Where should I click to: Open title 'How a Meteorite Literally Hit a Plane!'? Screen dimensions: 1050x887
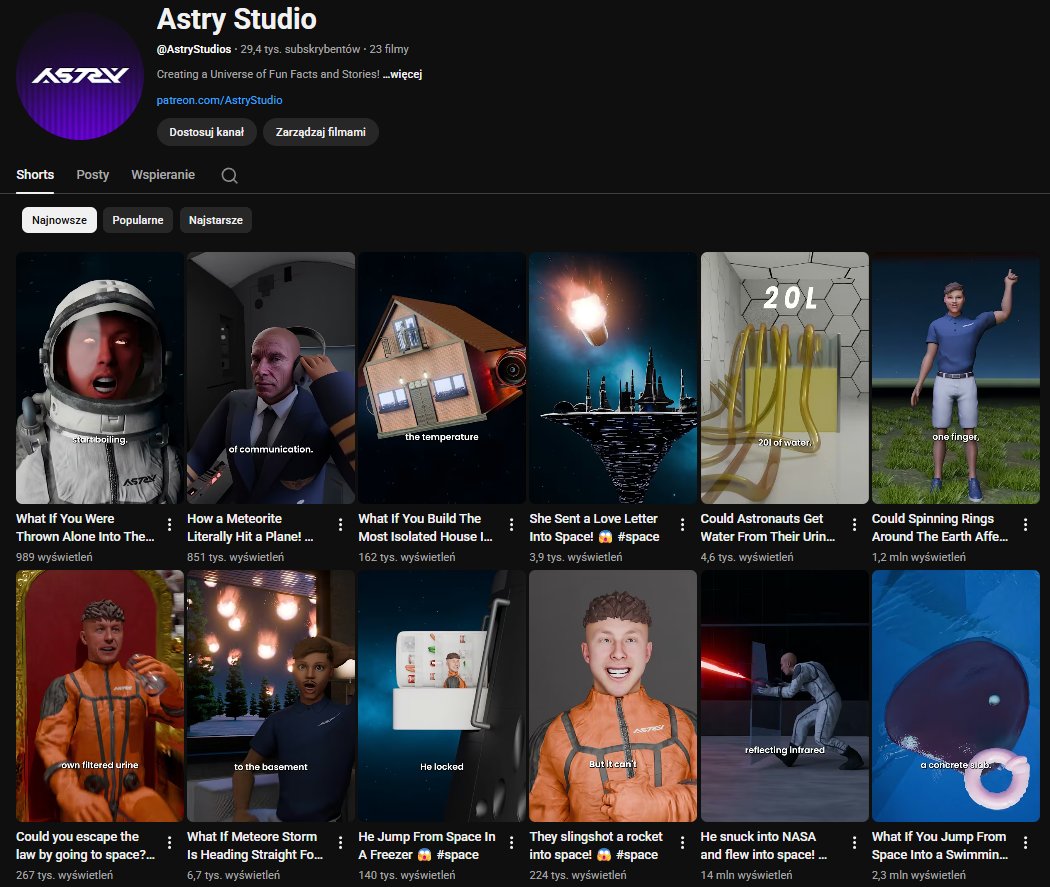tap(250, 528)
